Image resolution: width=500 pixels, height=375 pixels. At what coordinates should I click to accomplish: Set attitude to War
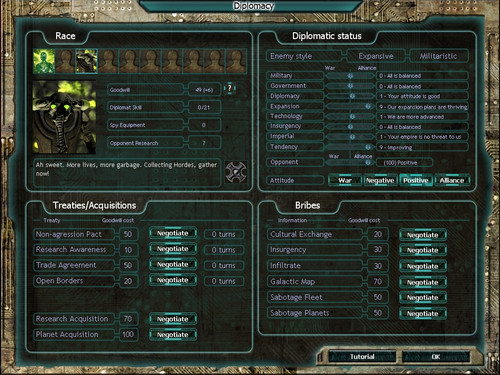(345, 180)
